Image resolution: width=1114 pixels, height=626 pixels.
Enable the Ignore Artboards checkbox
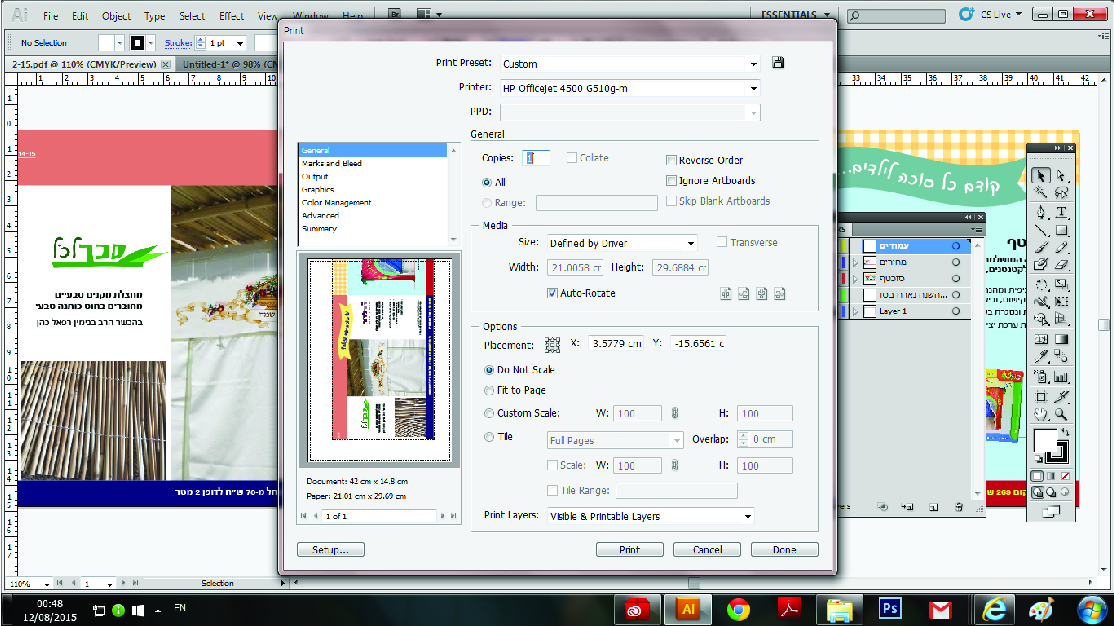click(x=671, y=180)
